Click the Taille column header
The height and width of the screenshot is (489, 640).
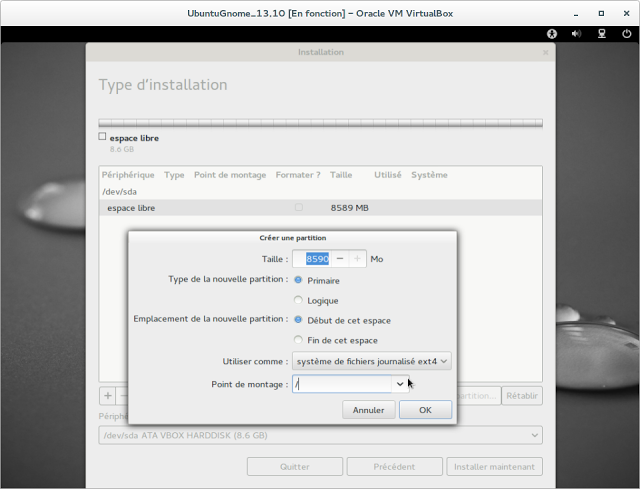(341, 175)
